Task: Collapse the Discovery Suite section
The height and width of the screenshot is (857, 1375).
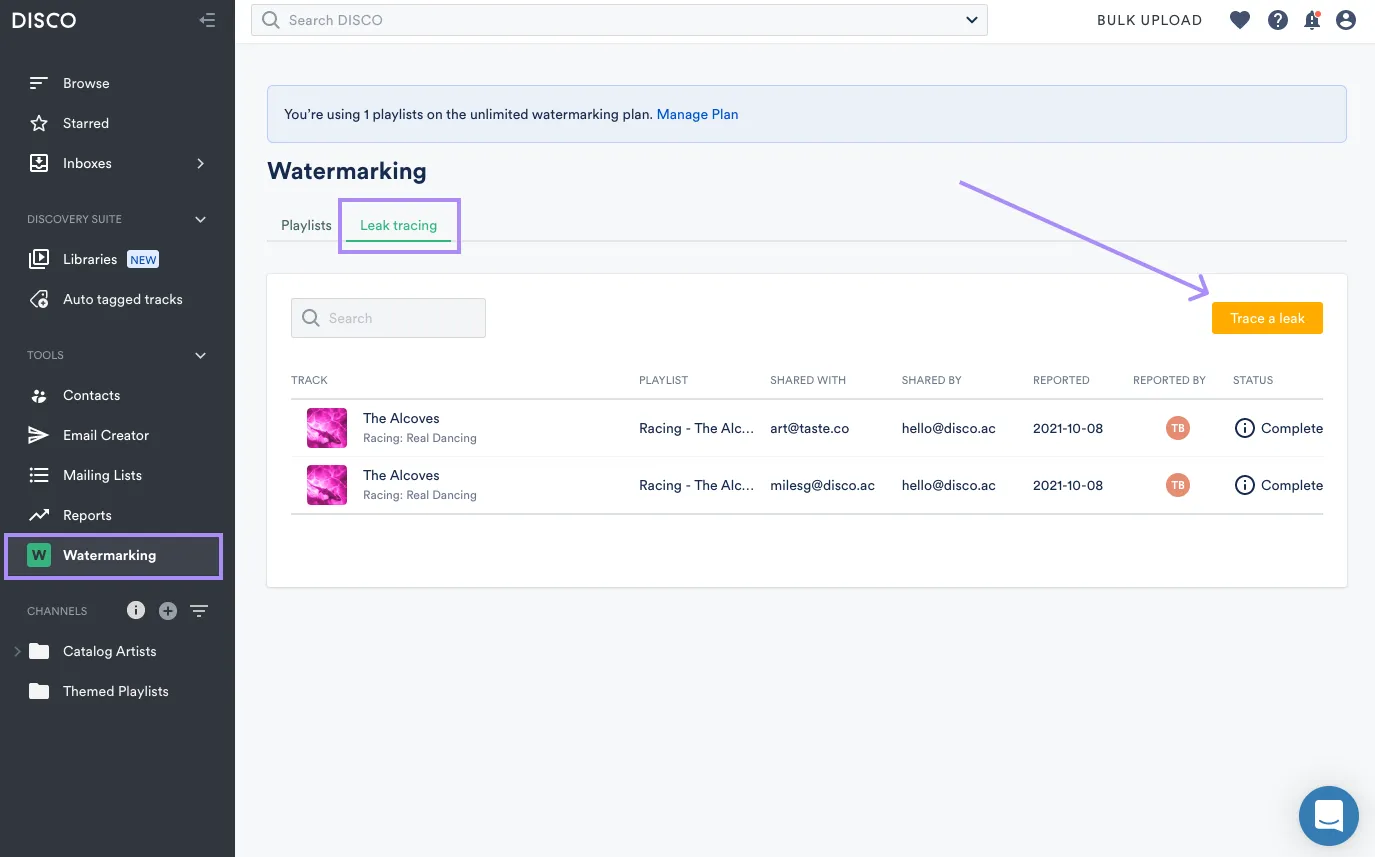Action: click(199, 219)
